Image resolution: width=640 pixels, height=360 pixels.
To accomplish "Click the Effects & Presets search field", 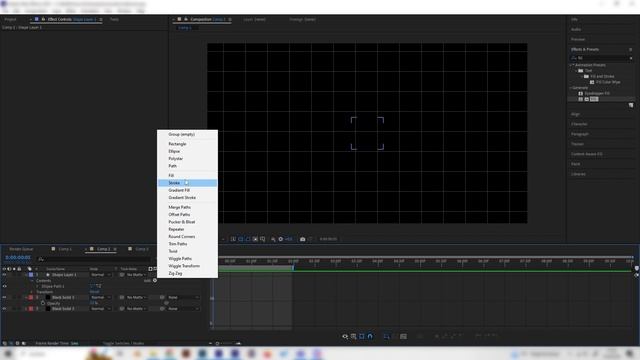I will pyautogui.click(x=602, y=58).
